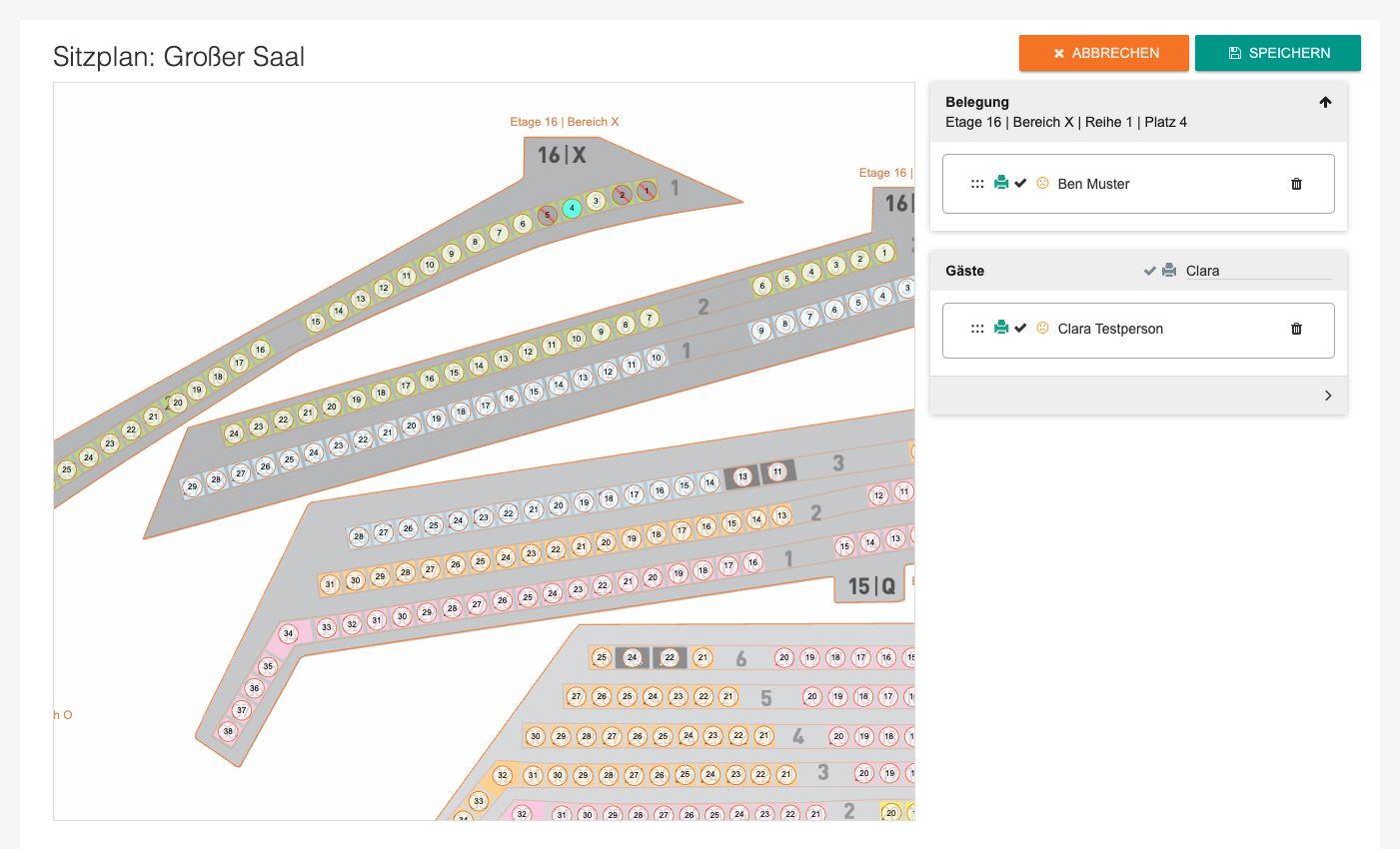
Task: Select the dark grey seat 13 in row 3
Action: tap(742, 476)
